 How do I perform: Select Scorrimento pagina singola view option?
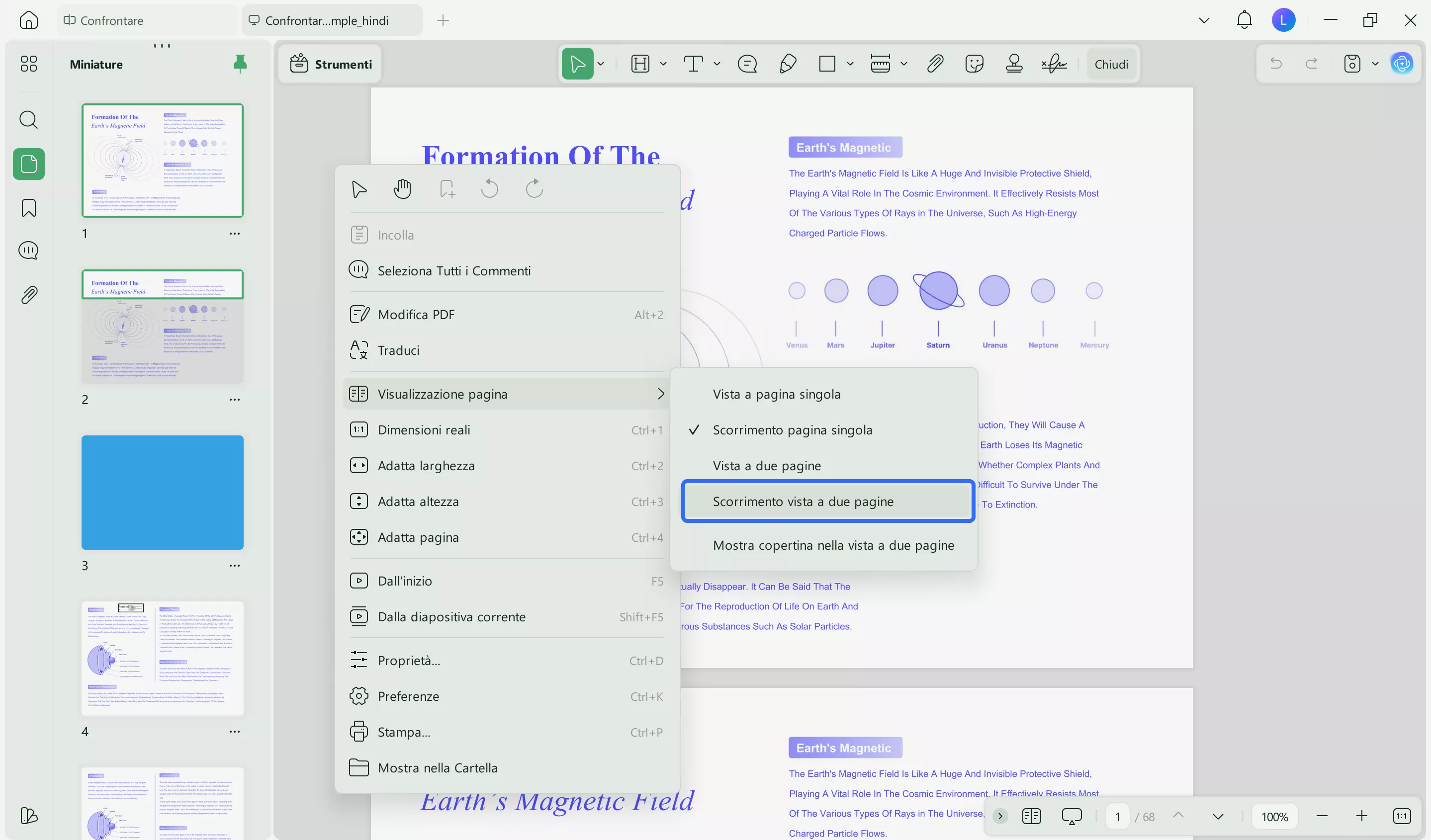(x=792, y=429)
